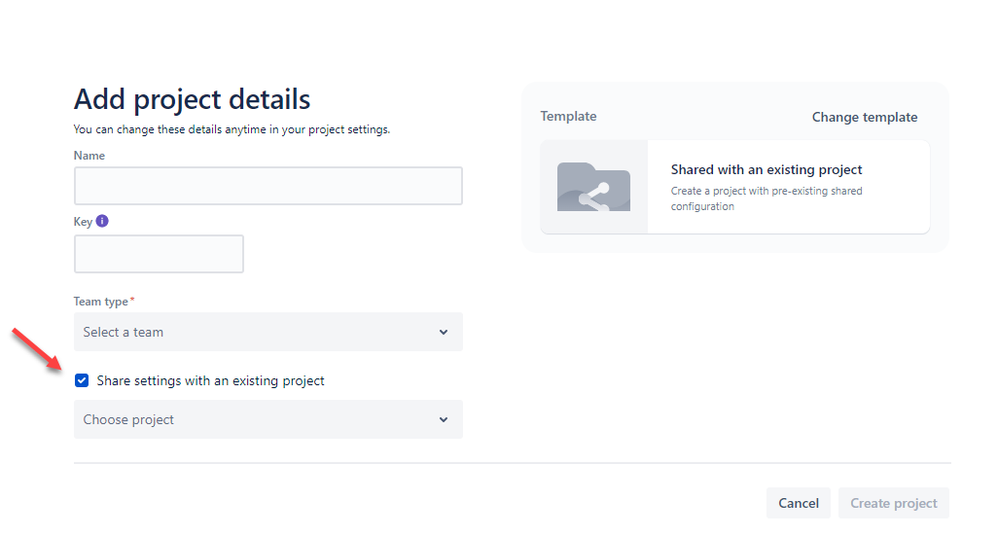Focus the project Key input field
998x538 pixels.
tap(158, 254)
